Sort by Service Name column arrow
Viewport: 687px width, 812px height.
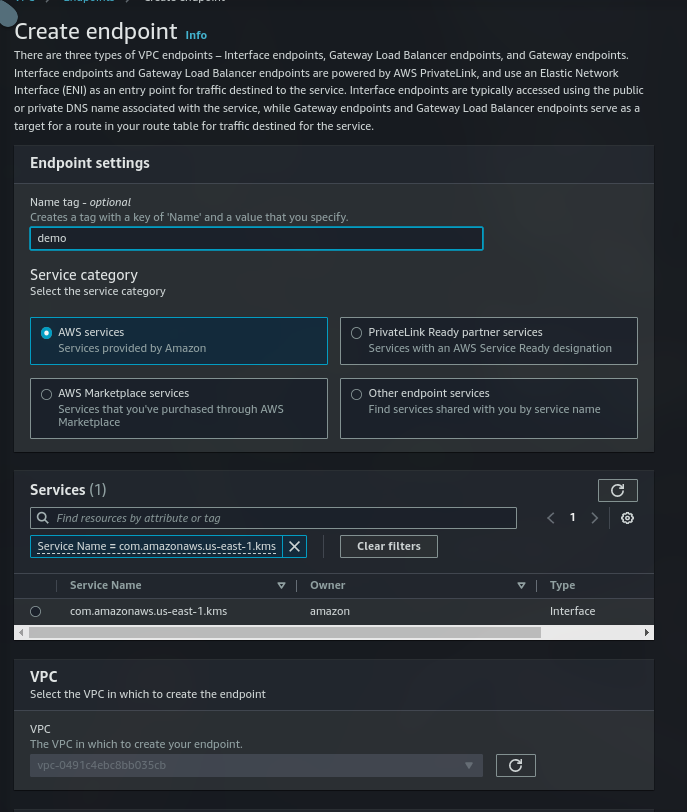point(281,585)
